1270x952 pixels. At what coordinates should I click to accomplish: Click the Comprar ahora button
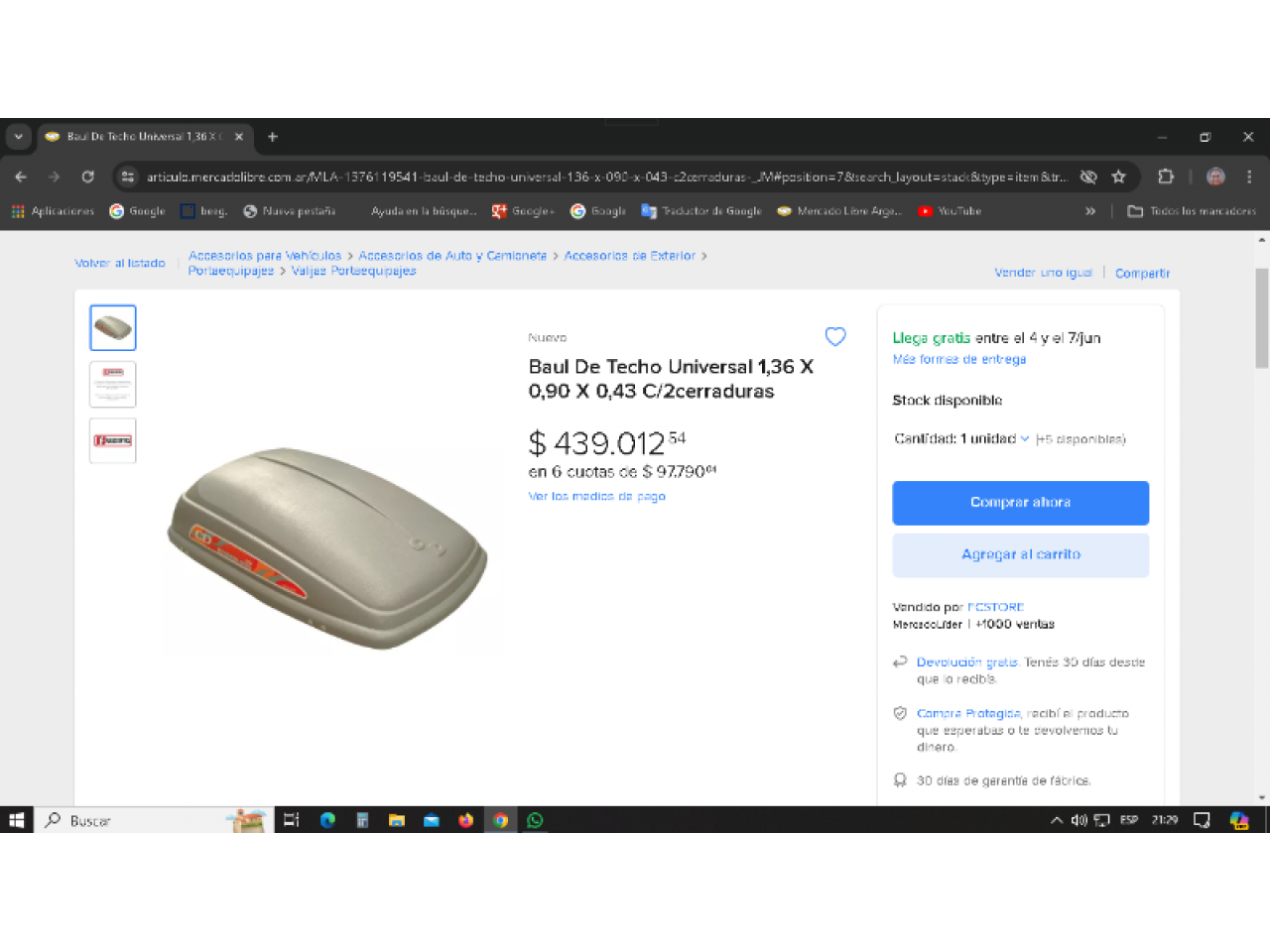[x=1020, y=503]
